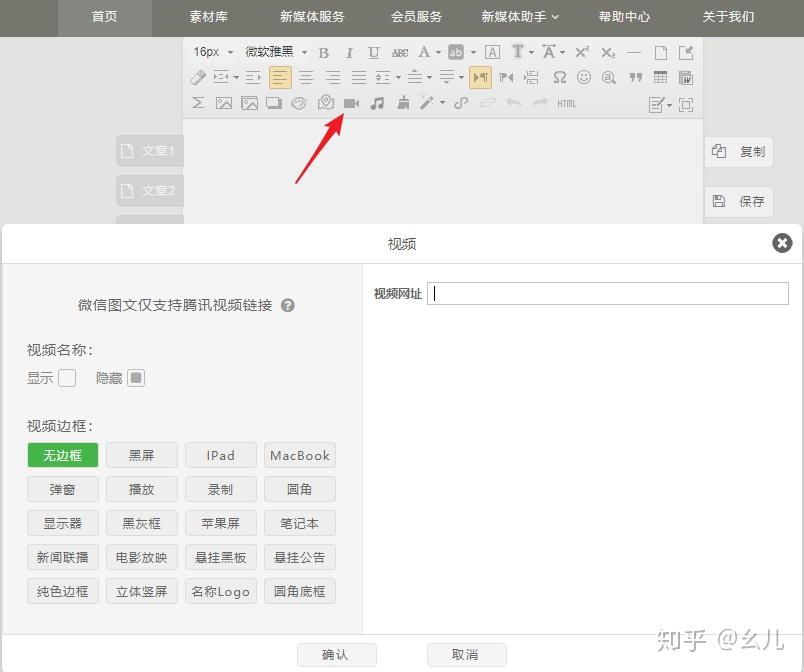Insert music with the note icon
Screen dimensions: 804x672
(377, 104)
